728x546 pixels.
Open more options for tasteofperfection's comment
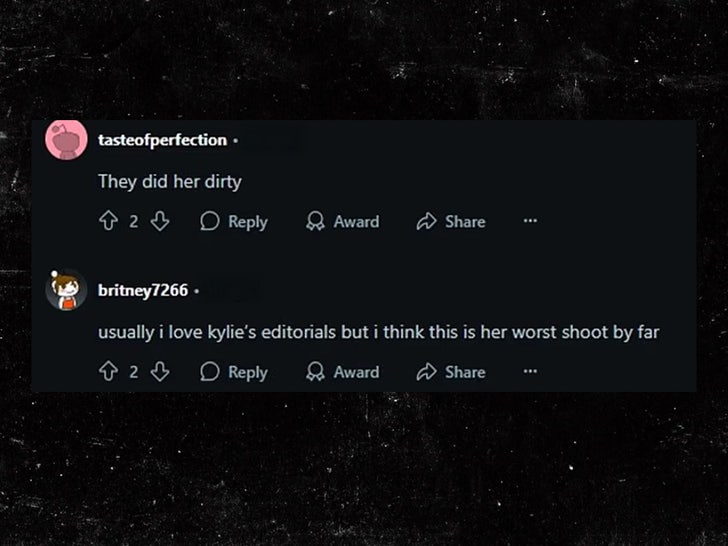(530, 222)
